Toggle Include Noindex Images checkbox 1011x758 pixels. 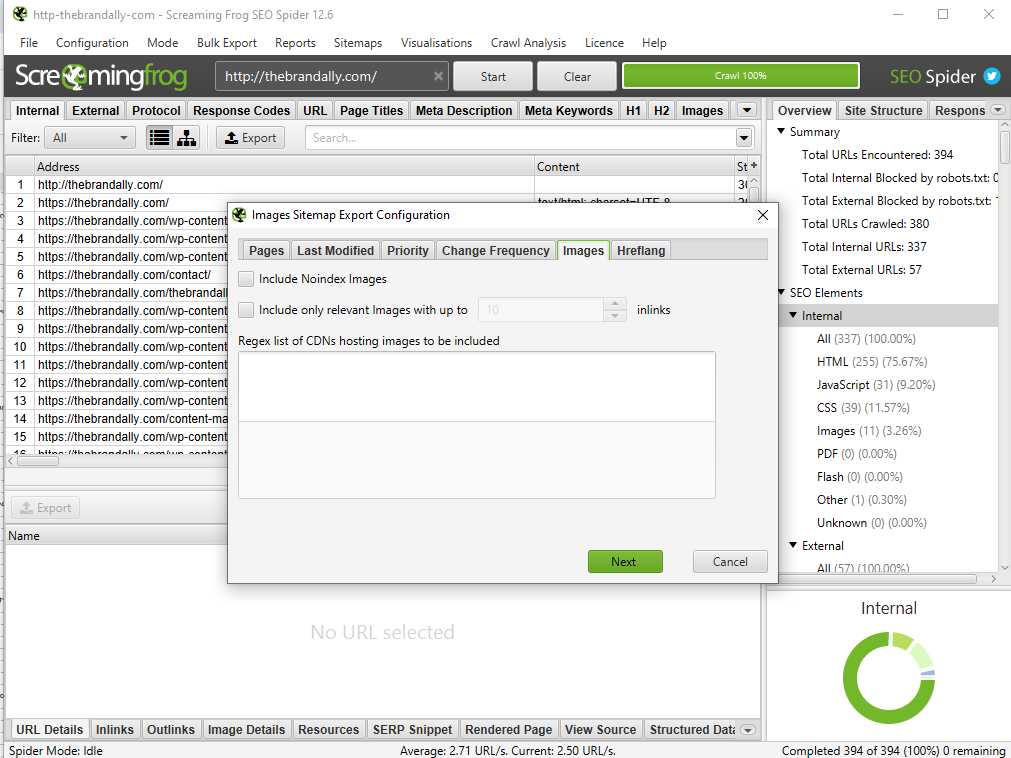pos(246,279)
